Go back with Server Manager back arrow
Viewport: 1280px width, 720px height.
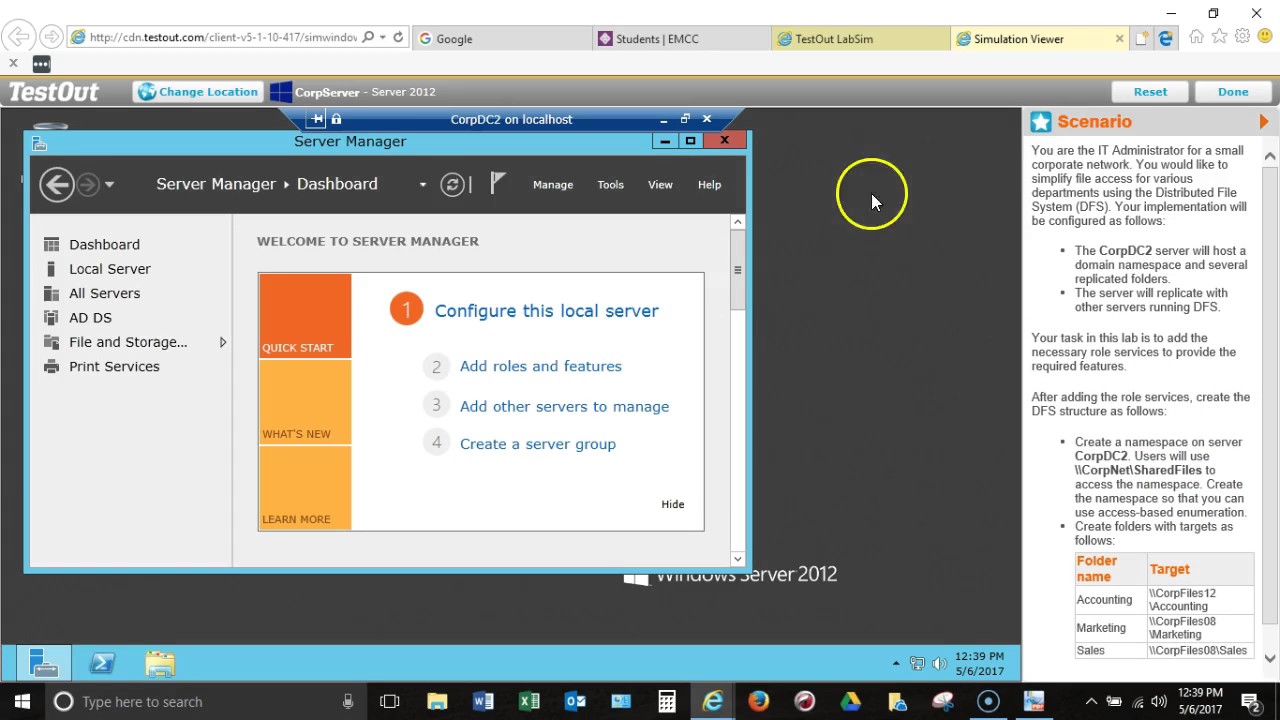(x=57, y=184)
